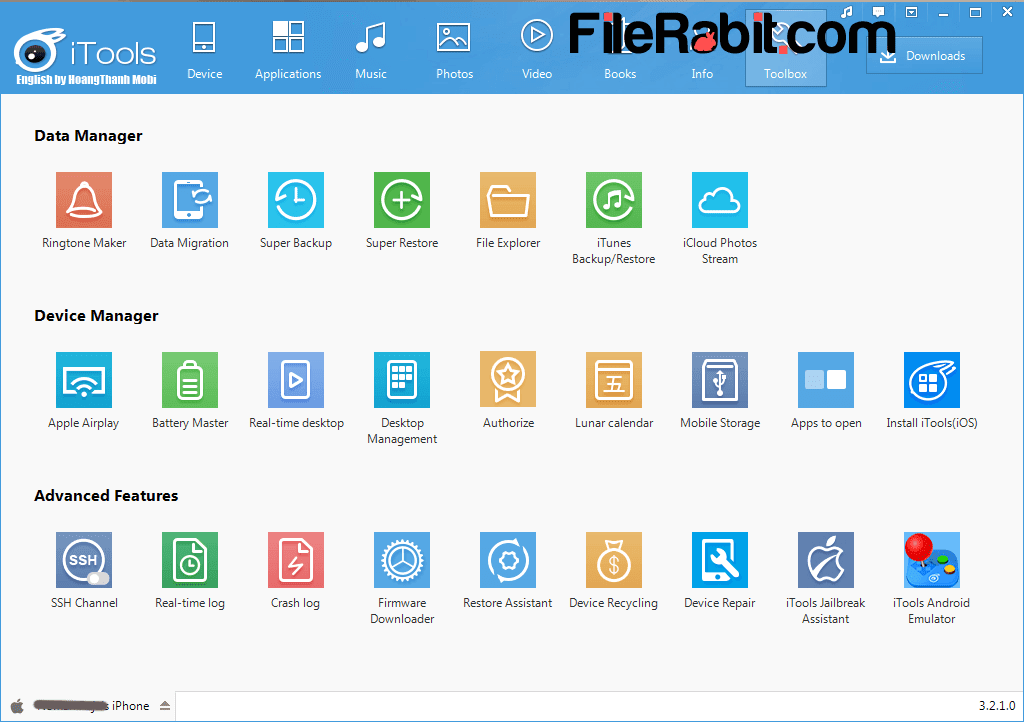
Task: Open the feedback chat bubble icon
Action: (x=878, y=12)
